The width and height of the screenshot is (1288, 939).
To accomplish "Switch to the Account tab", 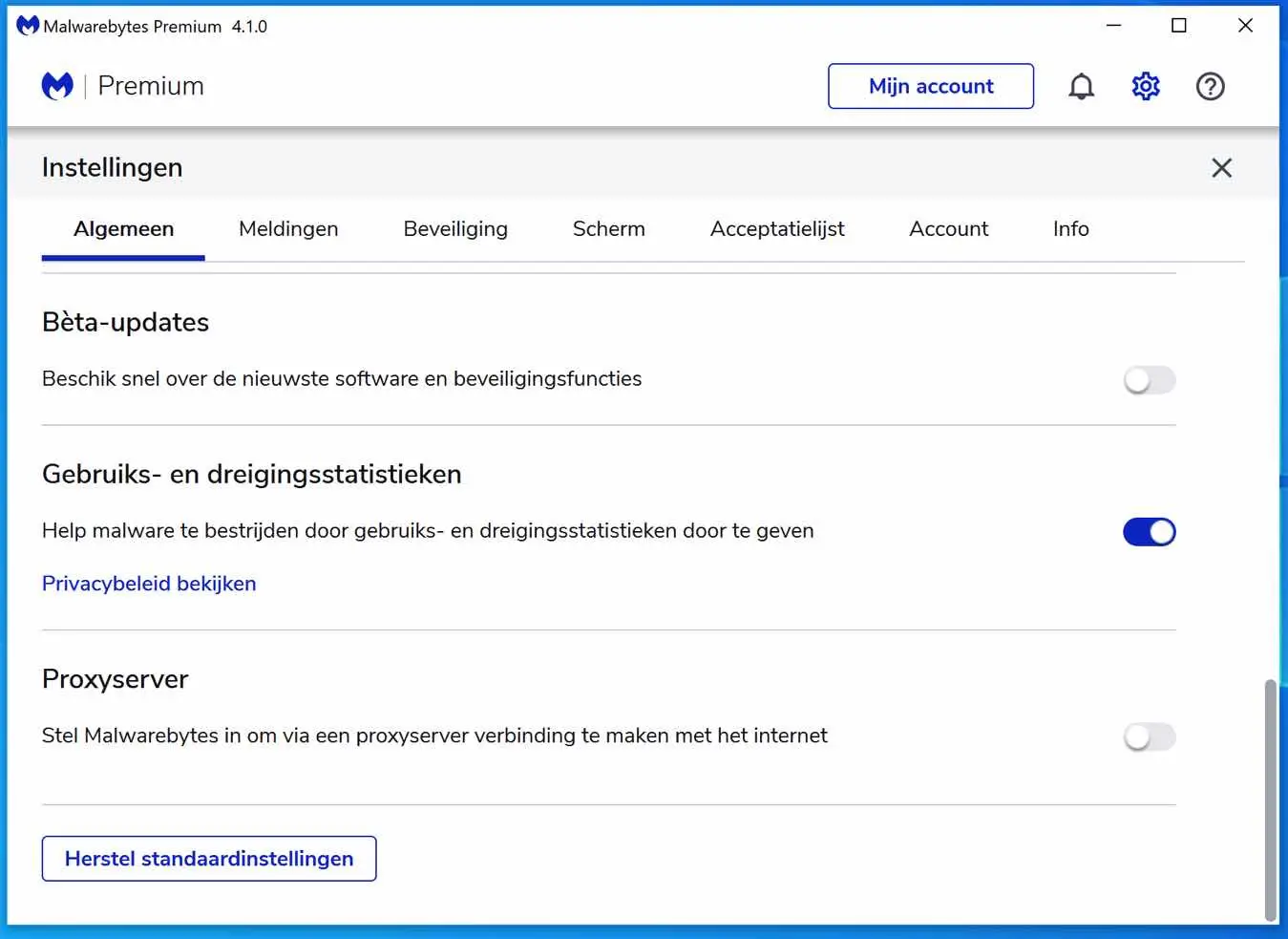I will (x=948, y=229).
